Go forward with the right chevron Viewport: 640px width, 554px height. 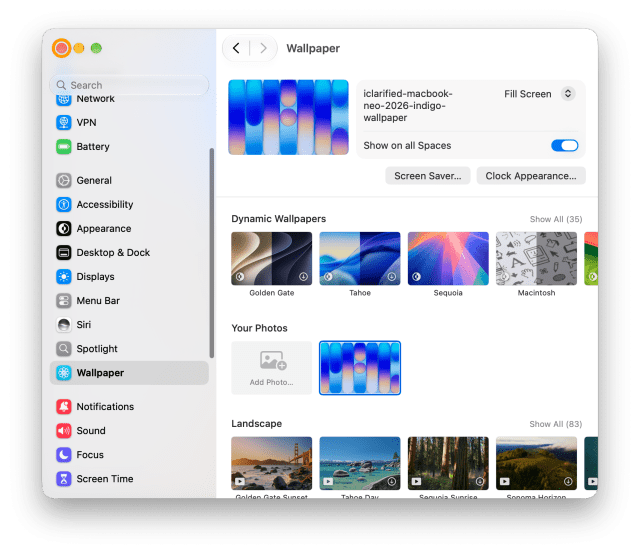(x=263, y=48)
